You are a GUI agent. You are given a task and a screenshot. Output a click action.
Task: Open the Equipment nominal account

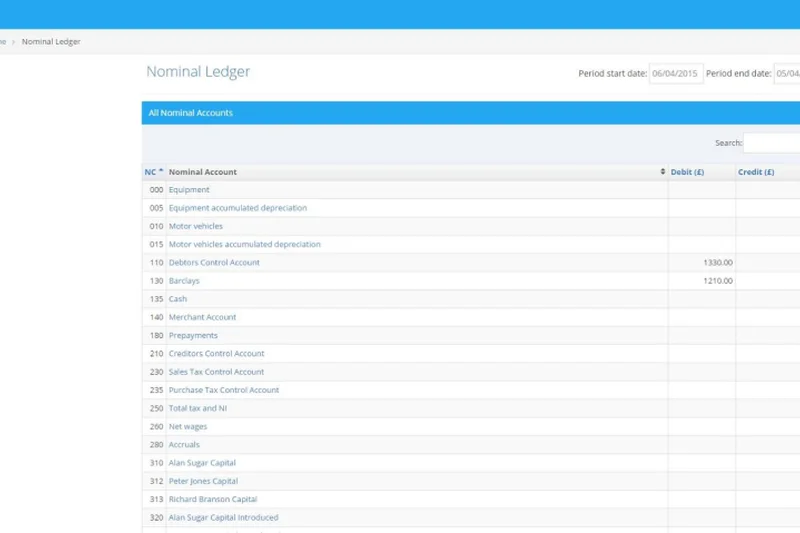[x=189, y=190]
